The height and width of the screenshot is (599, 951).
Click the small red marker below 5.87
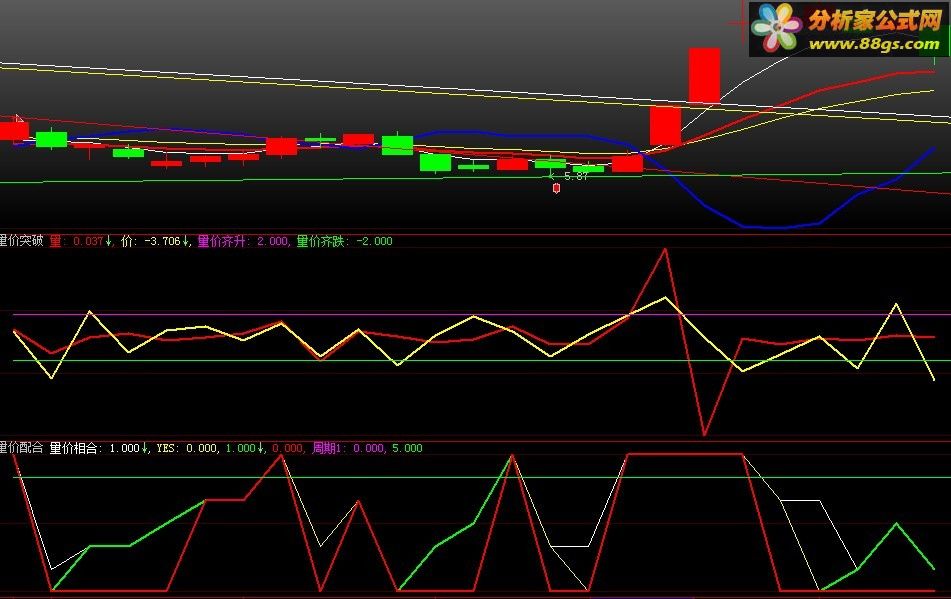[556, 189]
